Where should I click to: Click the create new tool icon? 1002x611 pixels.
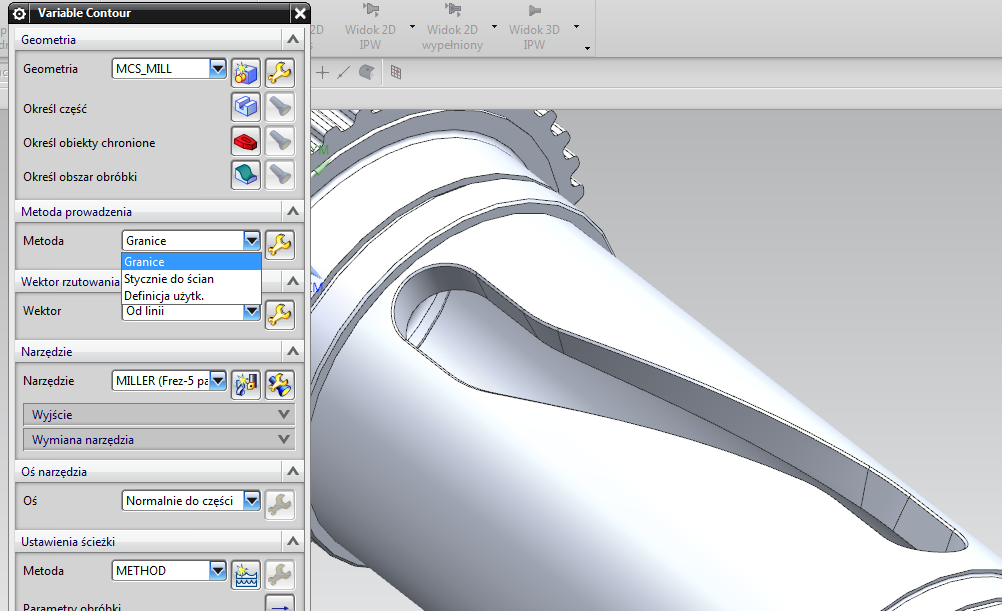[x=246, y=384]
